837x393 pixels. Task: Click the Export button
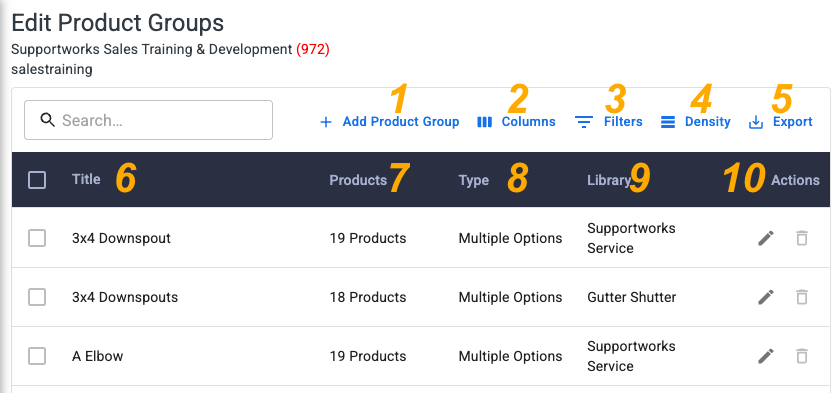[x=781, y=122]
